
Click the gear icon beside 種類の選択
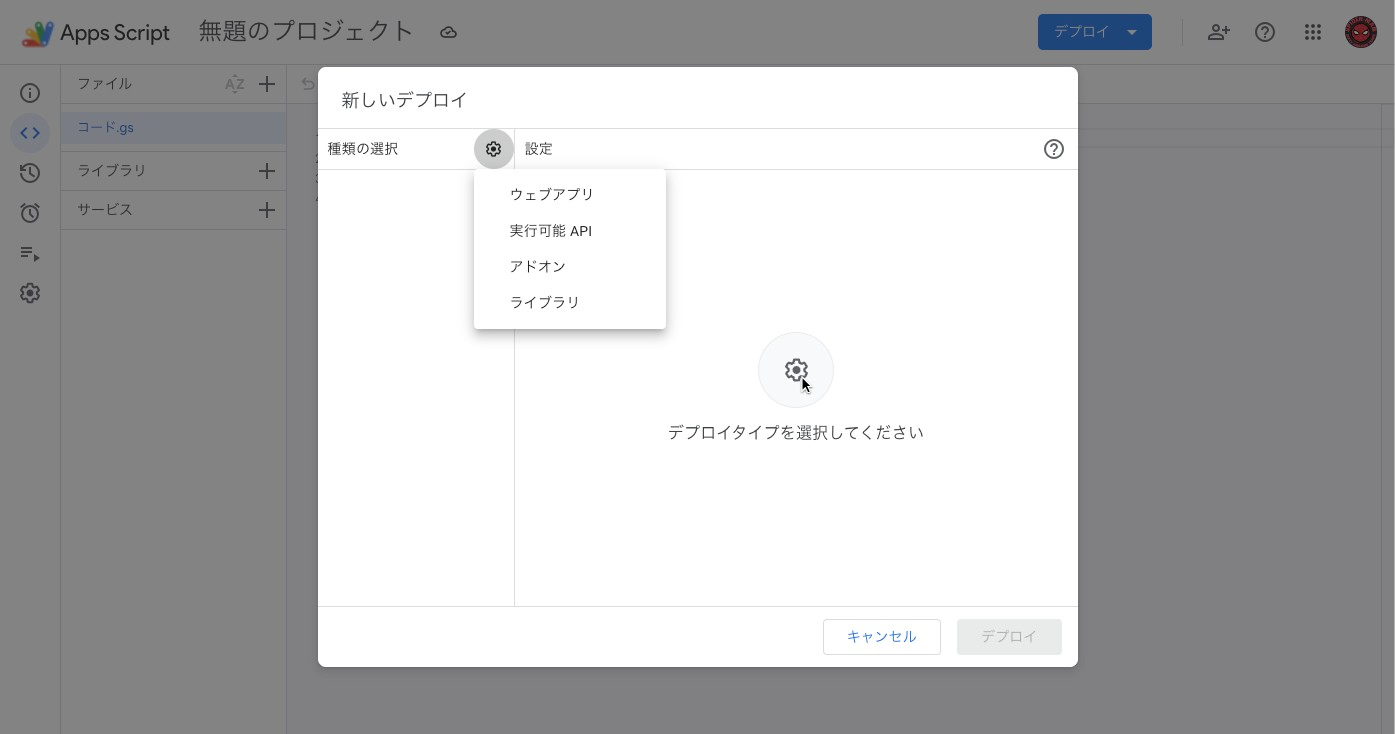click(493, 149)
